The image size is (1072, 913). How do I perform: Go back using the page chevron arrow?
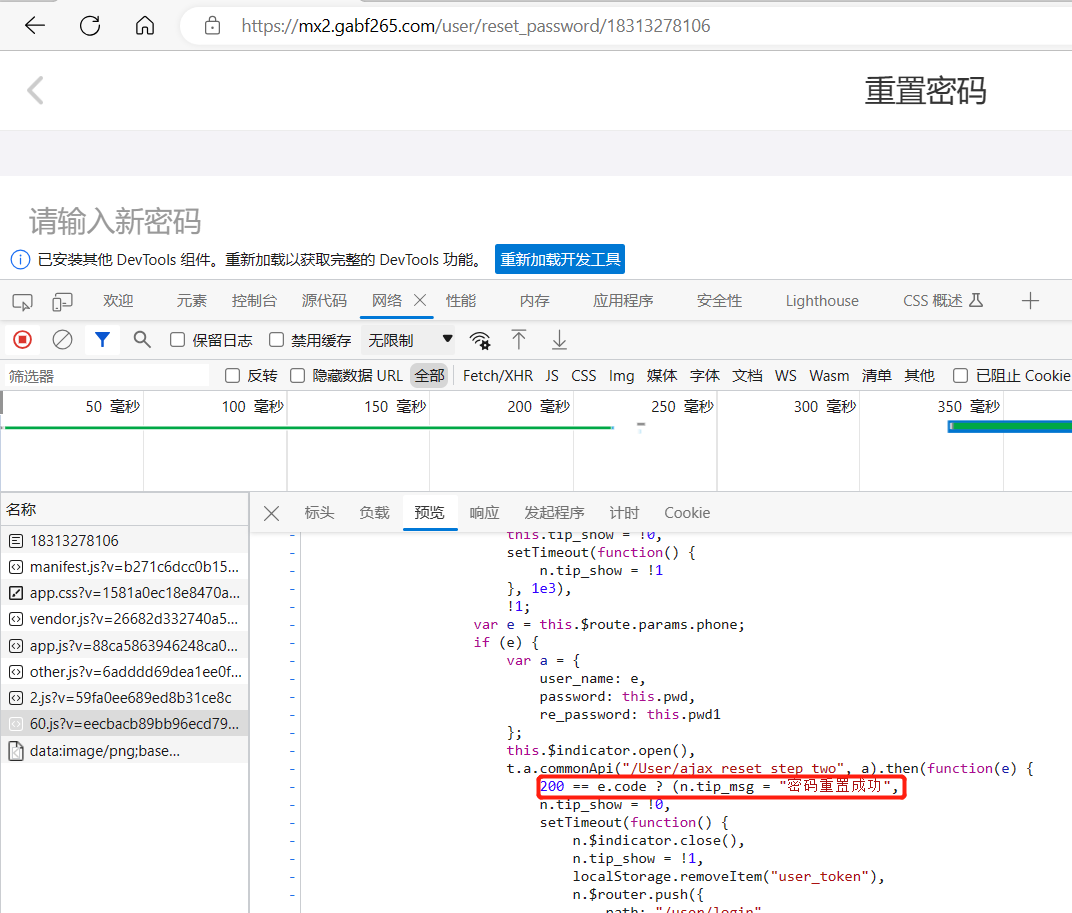point(35,90)
